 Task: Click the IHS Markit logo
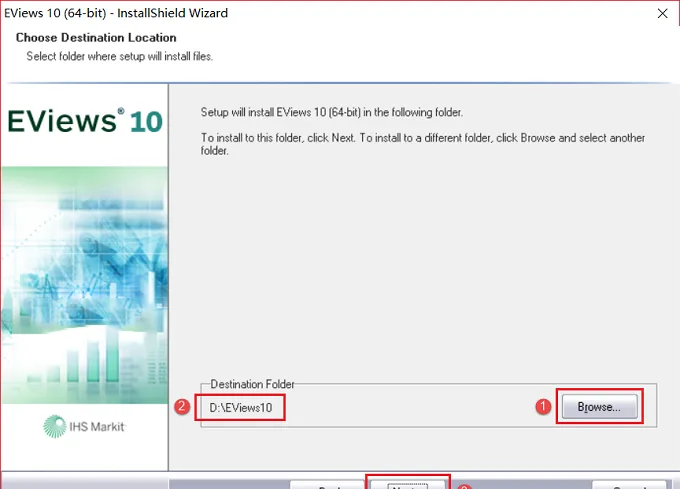(84, 427)
